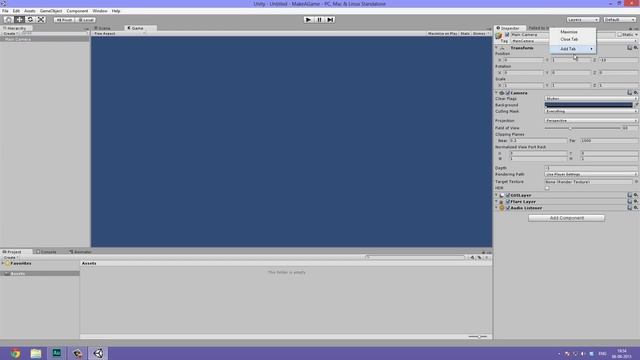
Task: Toggle the Camera component enabled checkbox
Action: point(508,93)
